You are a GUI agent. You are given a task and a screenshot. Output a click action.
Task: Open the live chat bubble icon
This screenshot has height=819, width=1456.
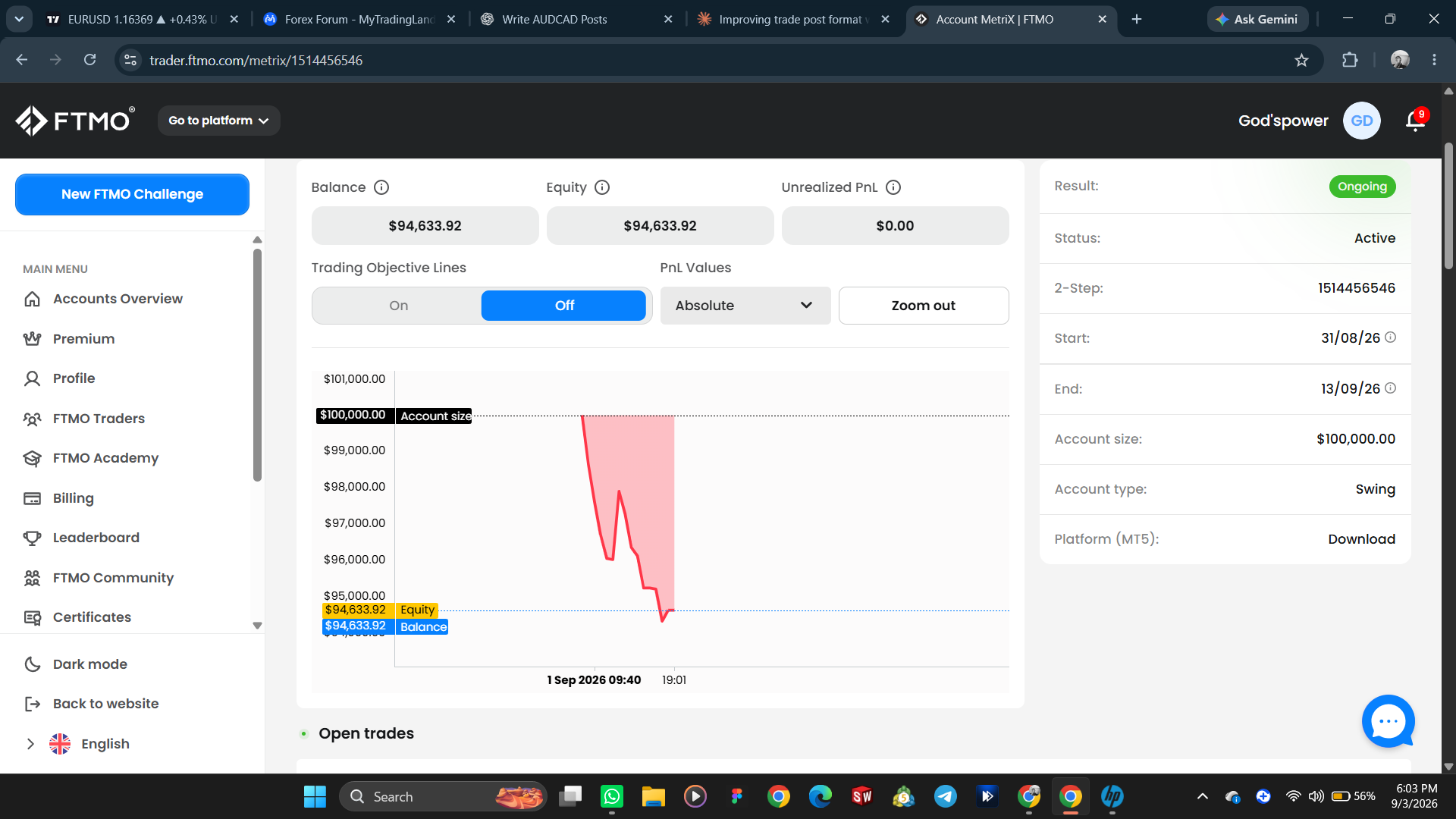tap(1388, 721)
